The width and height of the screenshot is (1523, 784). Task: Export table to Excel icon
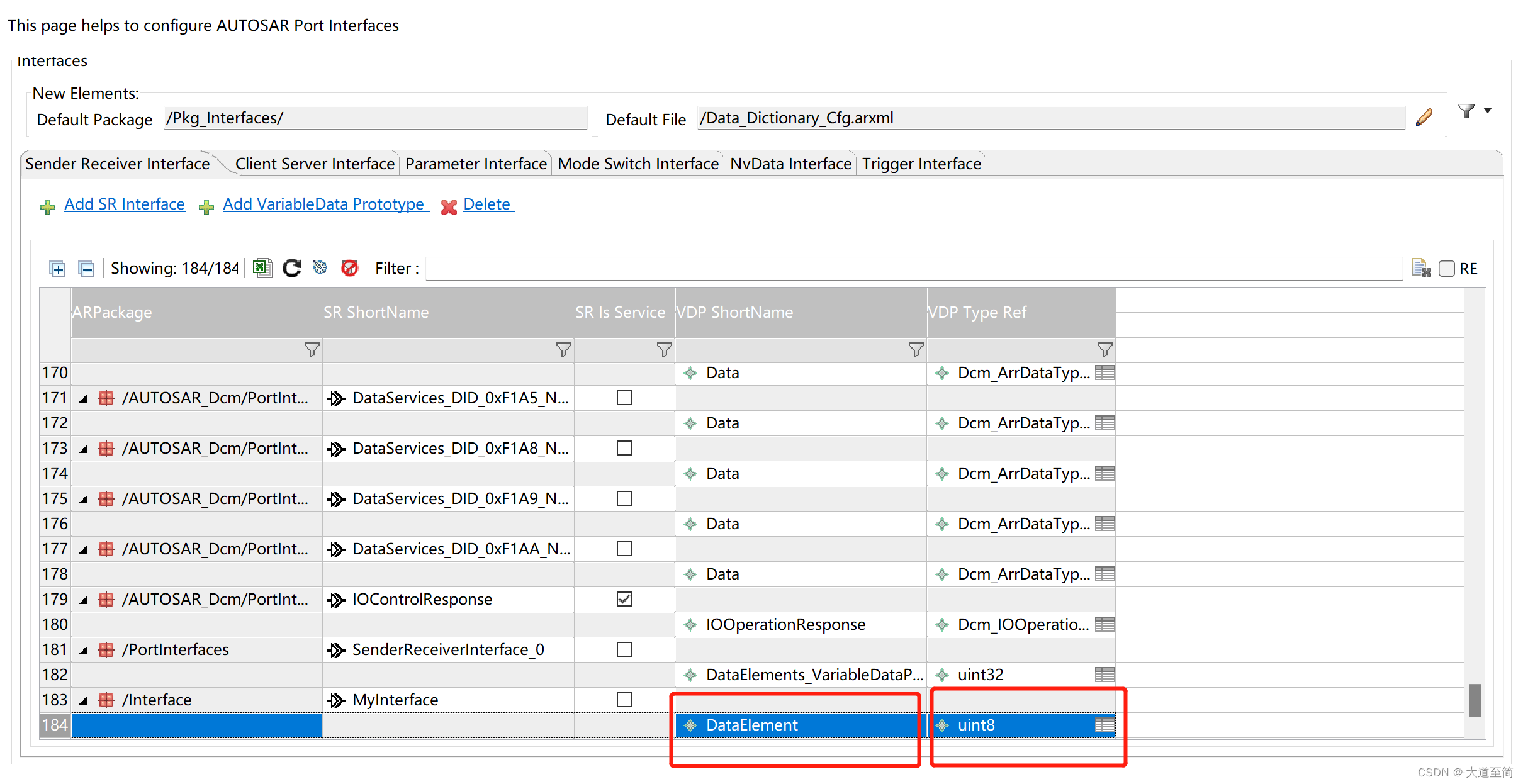click(262, 268)
